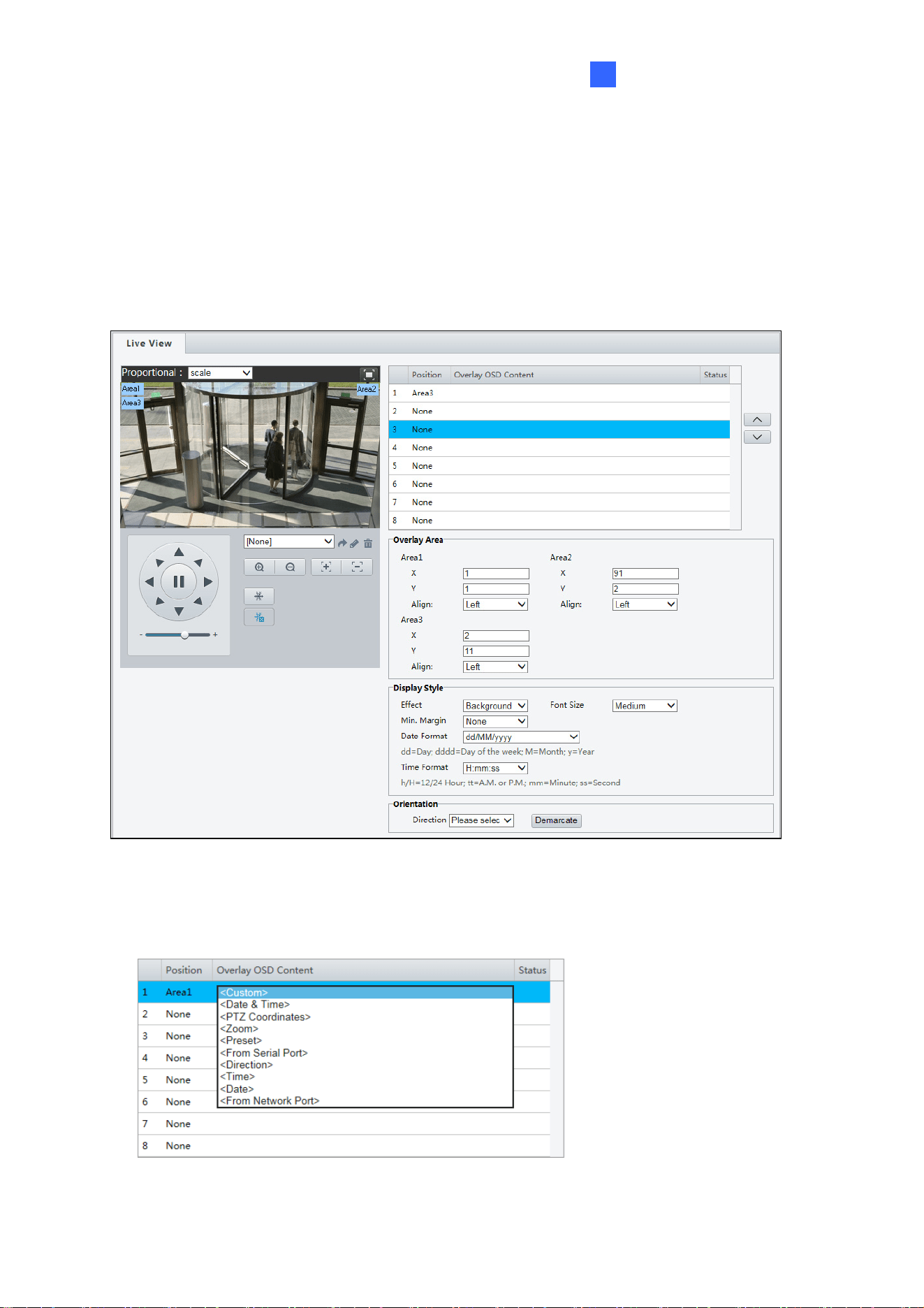Pan camera up with PTZ up arrow

point(179,552)
